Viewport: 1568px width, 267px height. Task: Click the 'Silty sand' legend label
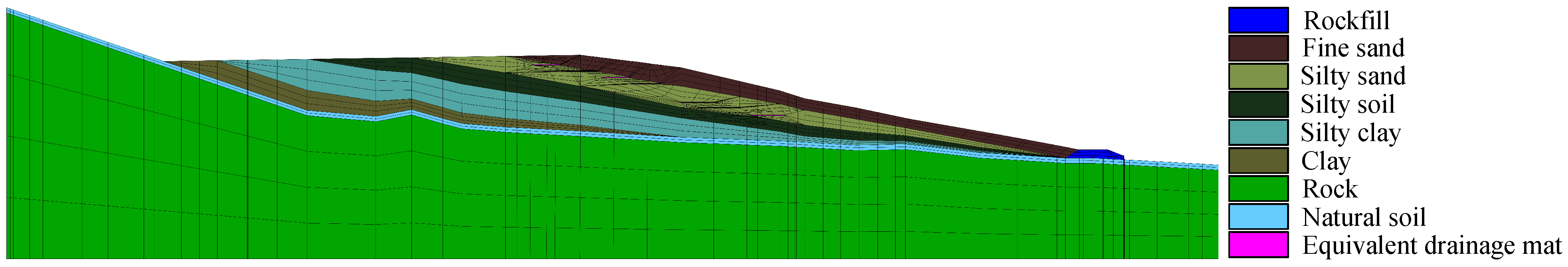(1353, 77)
